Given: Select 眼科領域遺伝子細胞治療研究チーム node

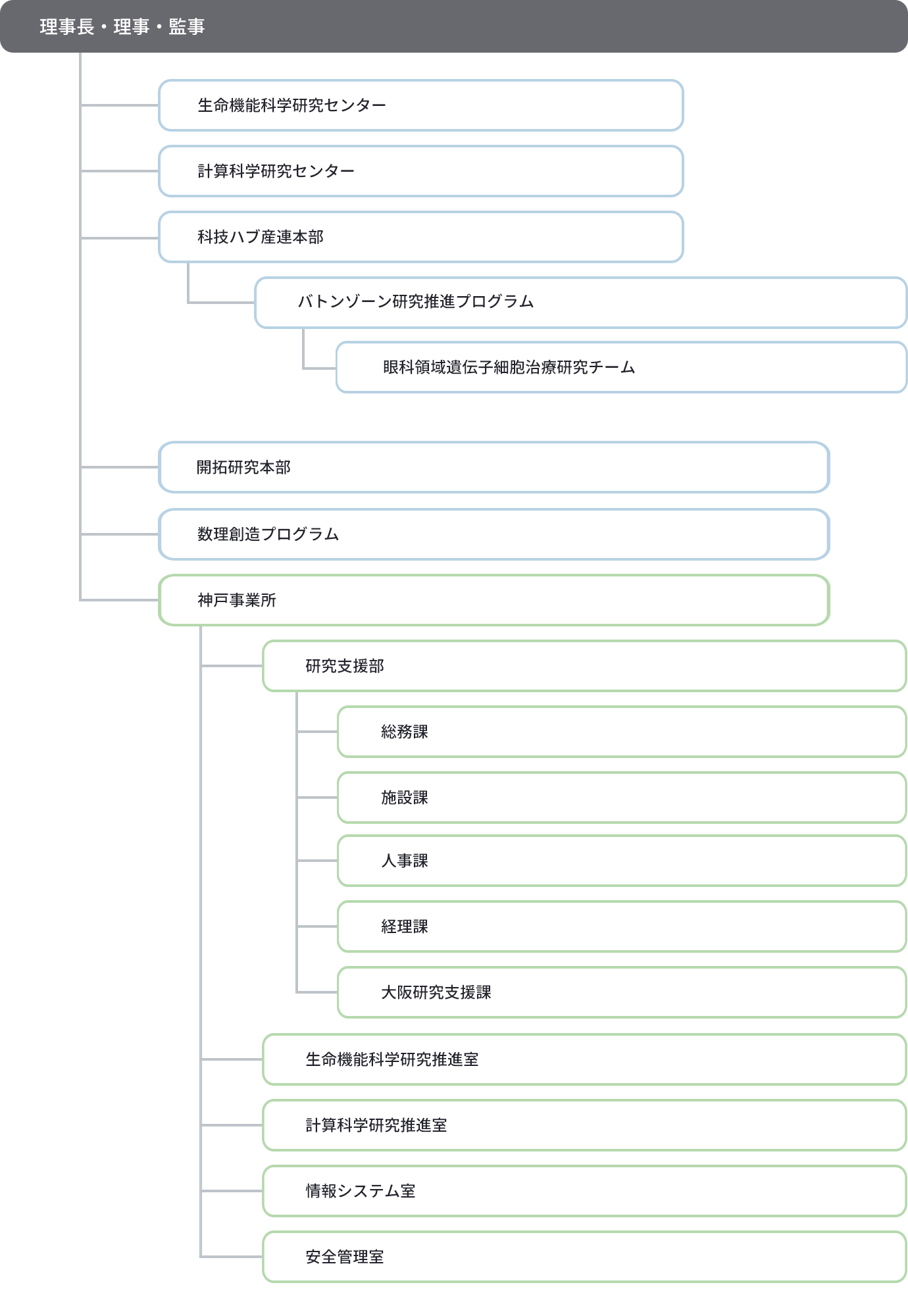Looking at the screenshot, I should [622, 367].
